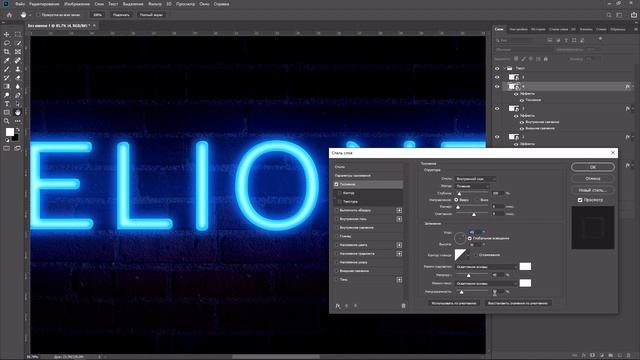Select the Horizontal Type tool
The height and width of the screenshot is (360, 640).
[7, 104]
